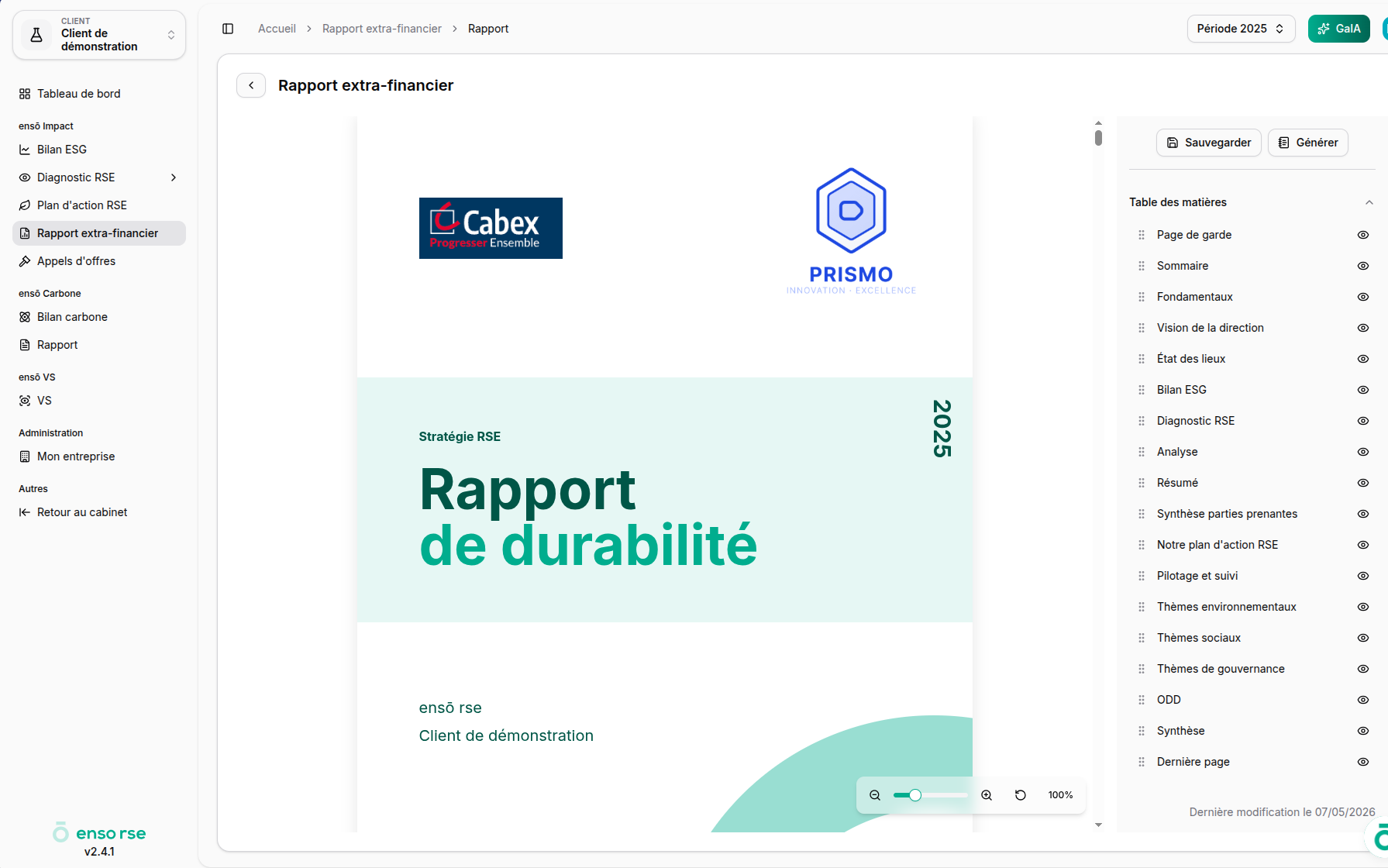Hide the Thèmes de gouvernance section

(1363, 669)
